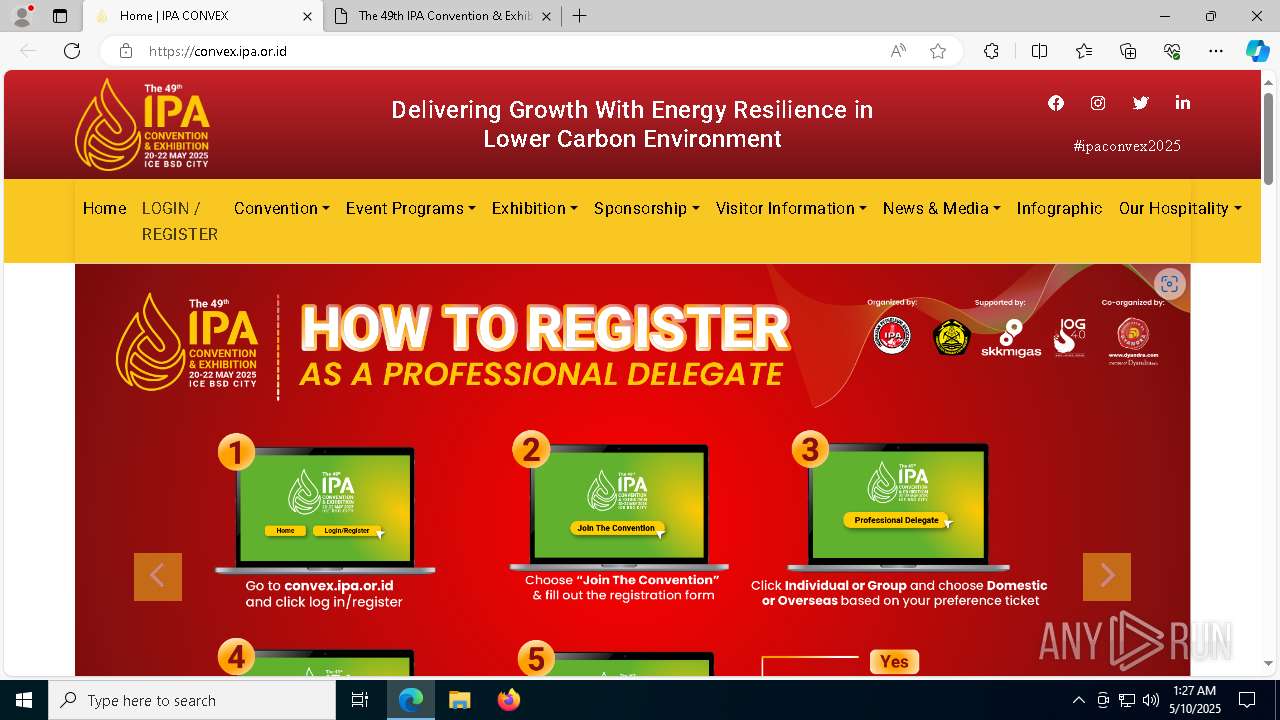The height and width of the screenshot is (720, 1280).
Task: Open the volume speaker tray icon
Action: click(x=1151, y=700)
